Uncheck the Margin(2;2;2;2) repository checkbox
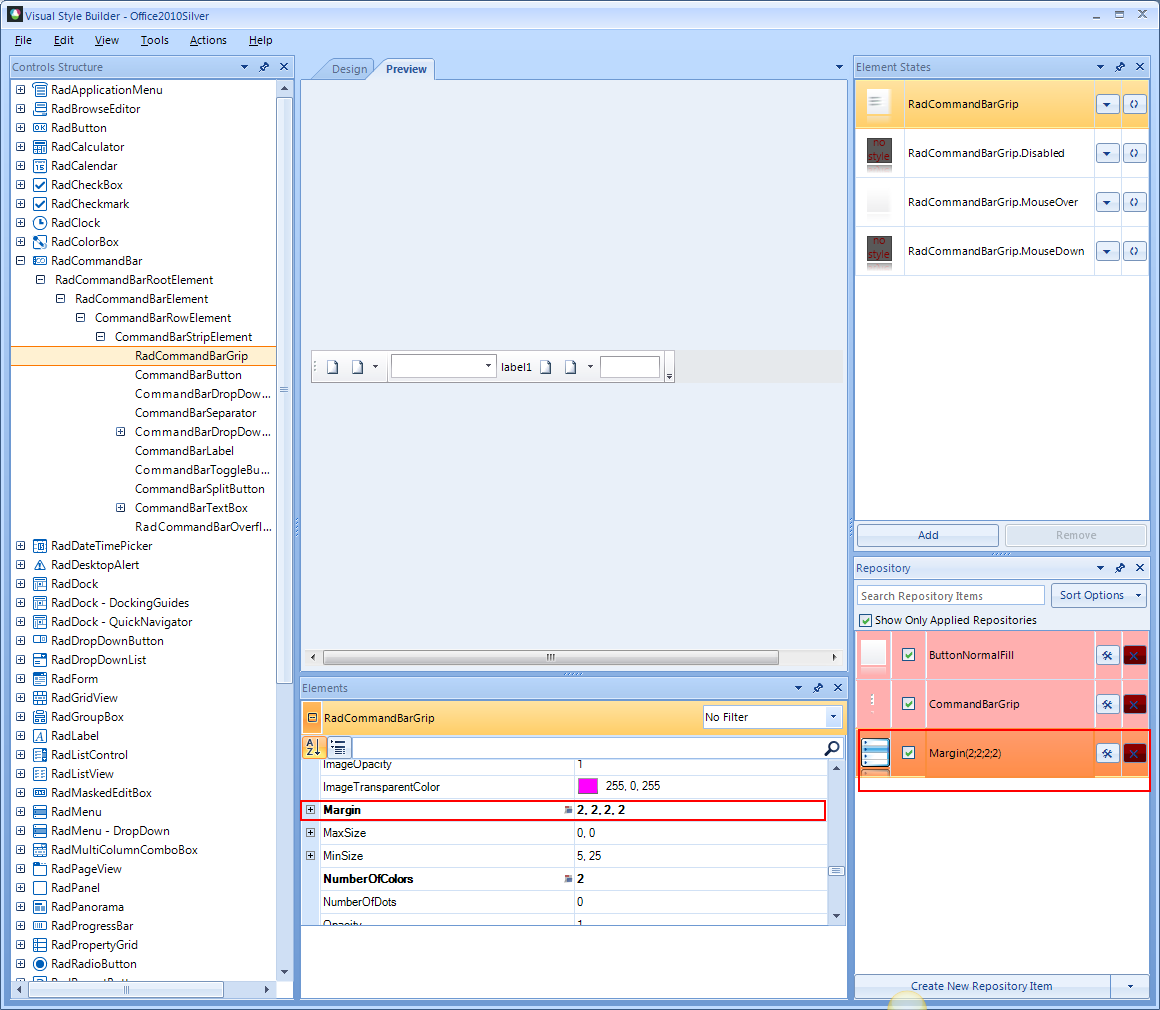 click(x=908, y=753)
